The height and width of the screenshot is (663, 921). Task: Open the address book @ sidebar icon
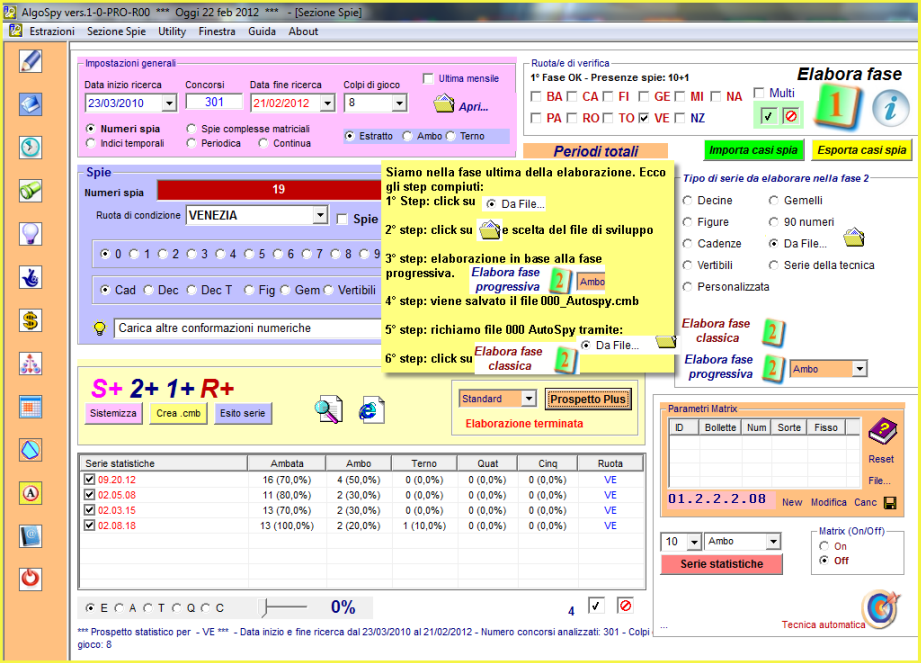31,536
